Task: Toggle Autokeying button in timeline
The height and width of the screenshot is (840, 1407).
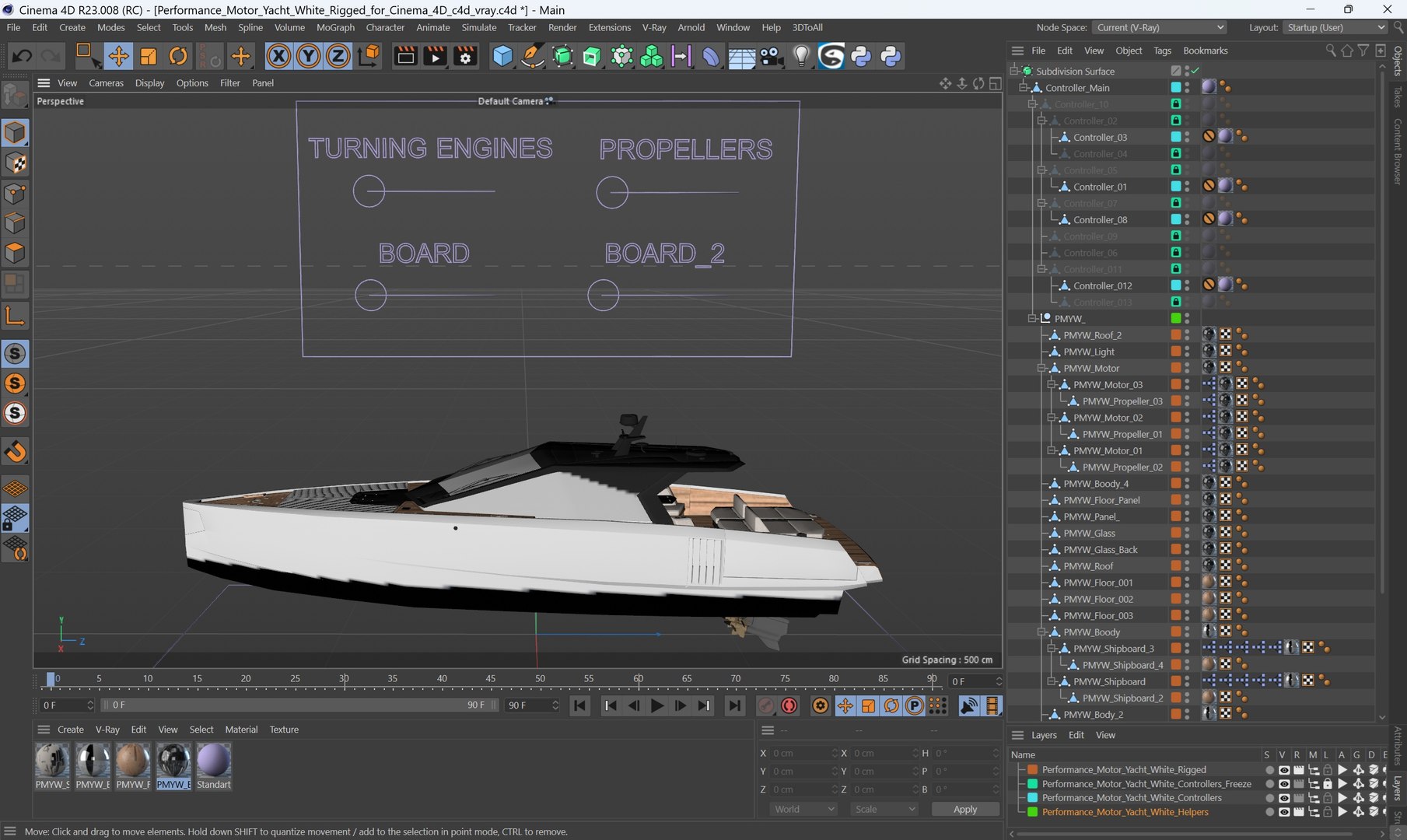Action: point(789,705)
